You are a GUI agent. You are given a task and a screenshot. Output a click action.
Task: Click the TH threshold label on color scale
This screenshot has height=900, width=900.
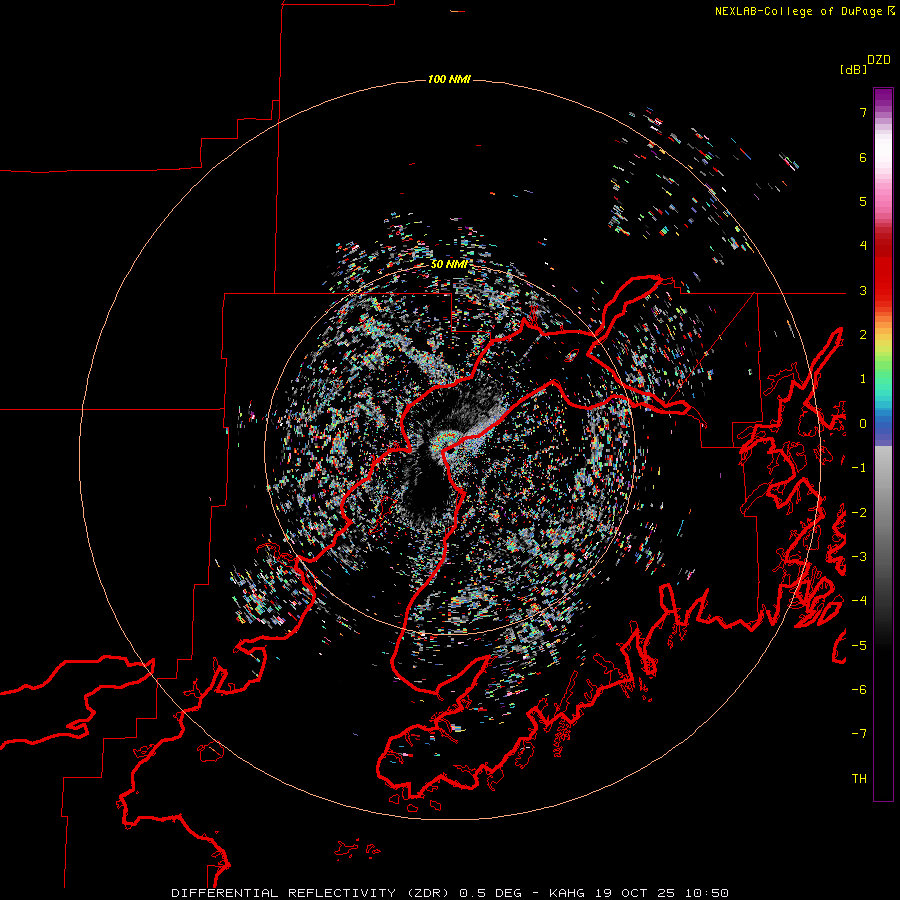coord(859,779)
